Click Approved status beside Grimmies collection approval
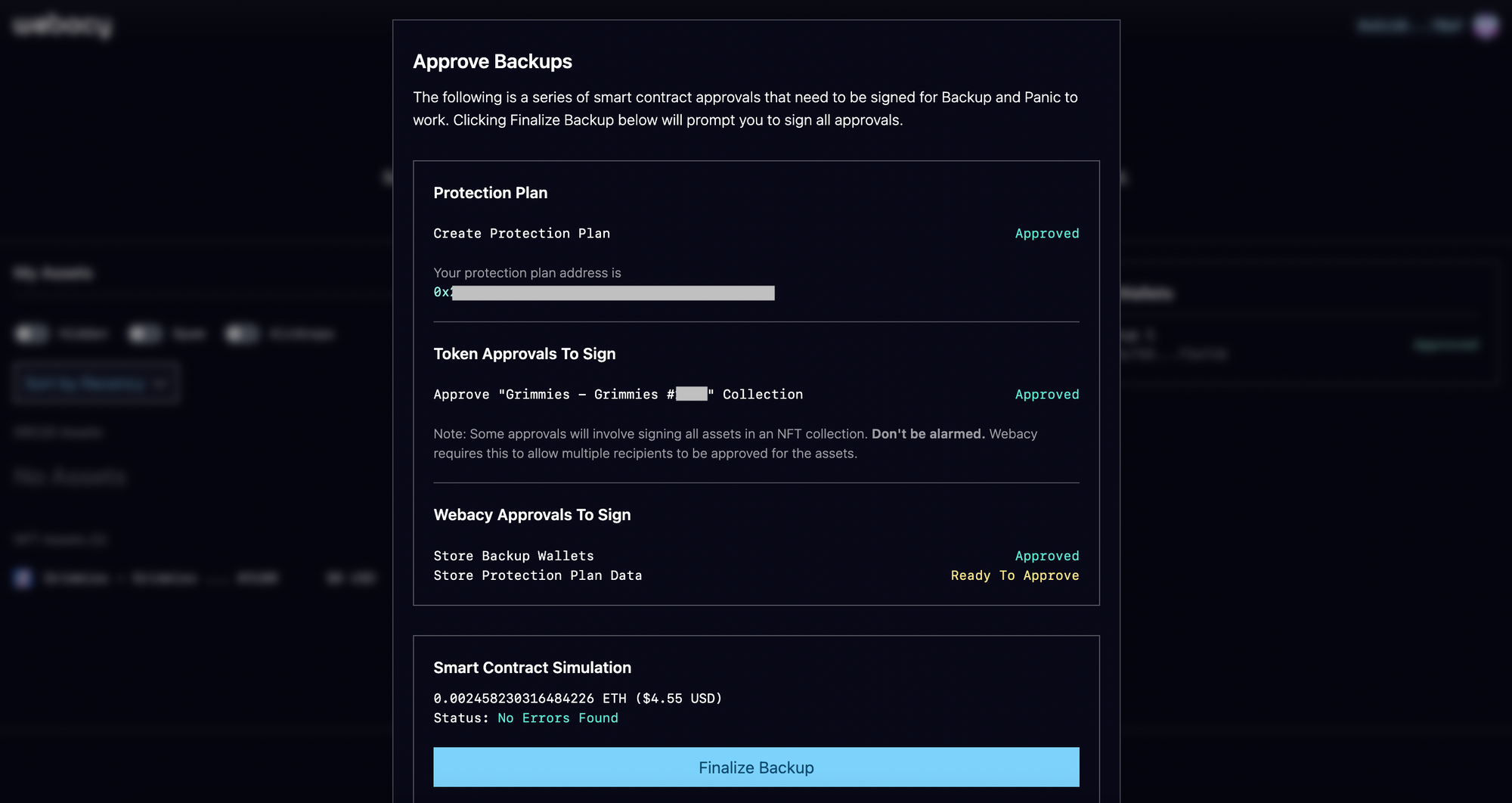 coord(1047,395)
